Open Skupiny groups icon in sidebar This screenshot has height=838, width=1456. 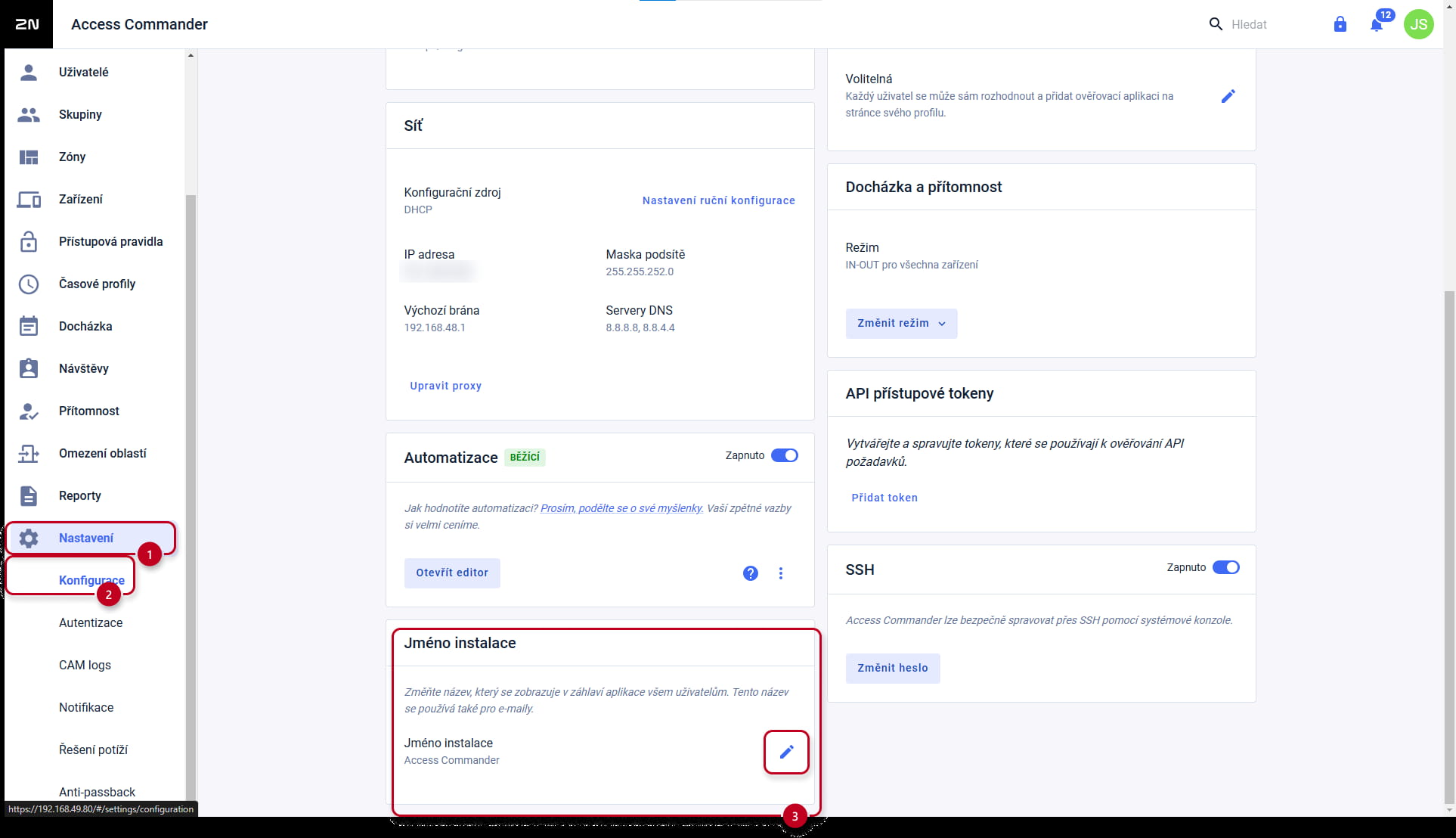click(29, 114)
